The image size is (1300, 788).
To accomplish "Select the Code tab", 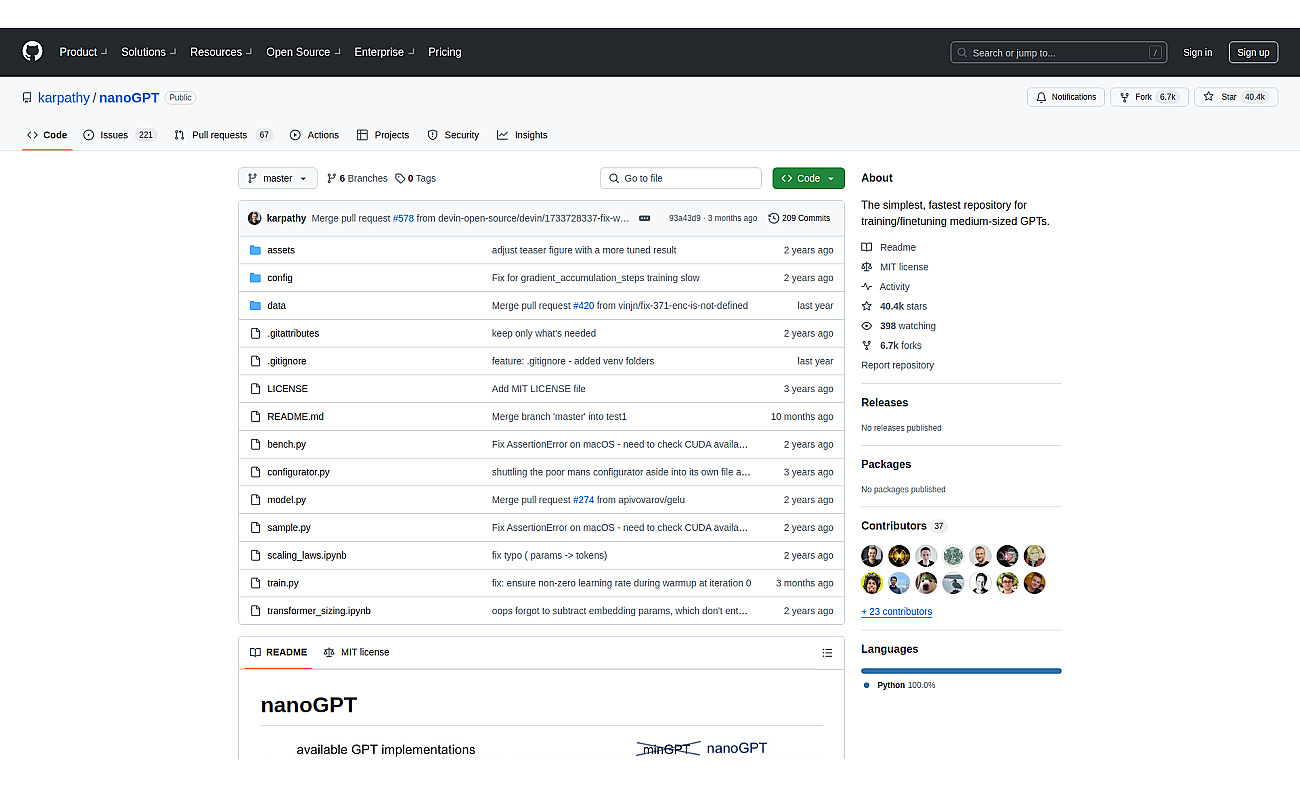I will 47,135.
